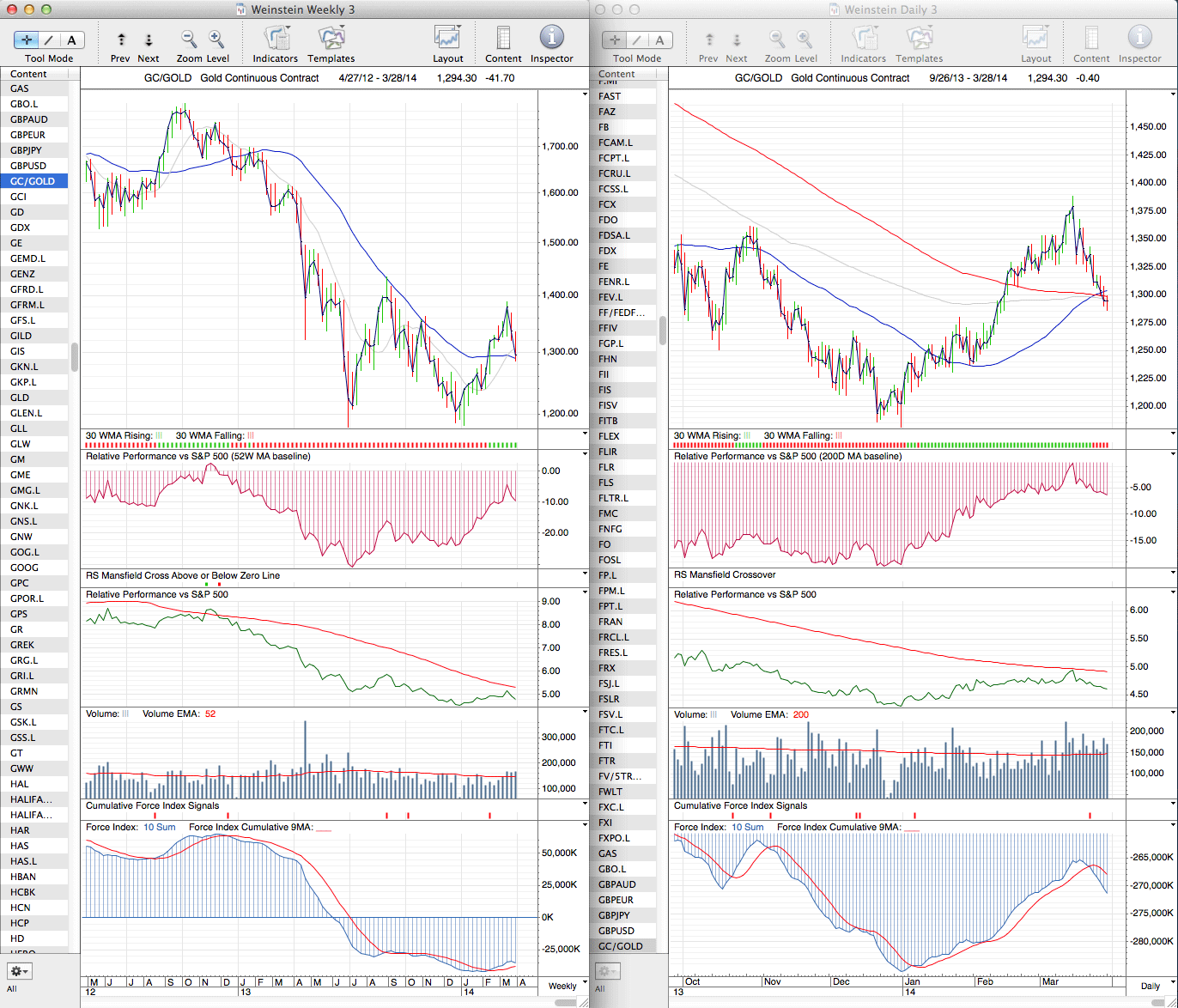Select GOOG in Weekly window symbol list
The height and width of the screenshot is (1008, 1178).
pyautogui.click(x=24, y=568)
